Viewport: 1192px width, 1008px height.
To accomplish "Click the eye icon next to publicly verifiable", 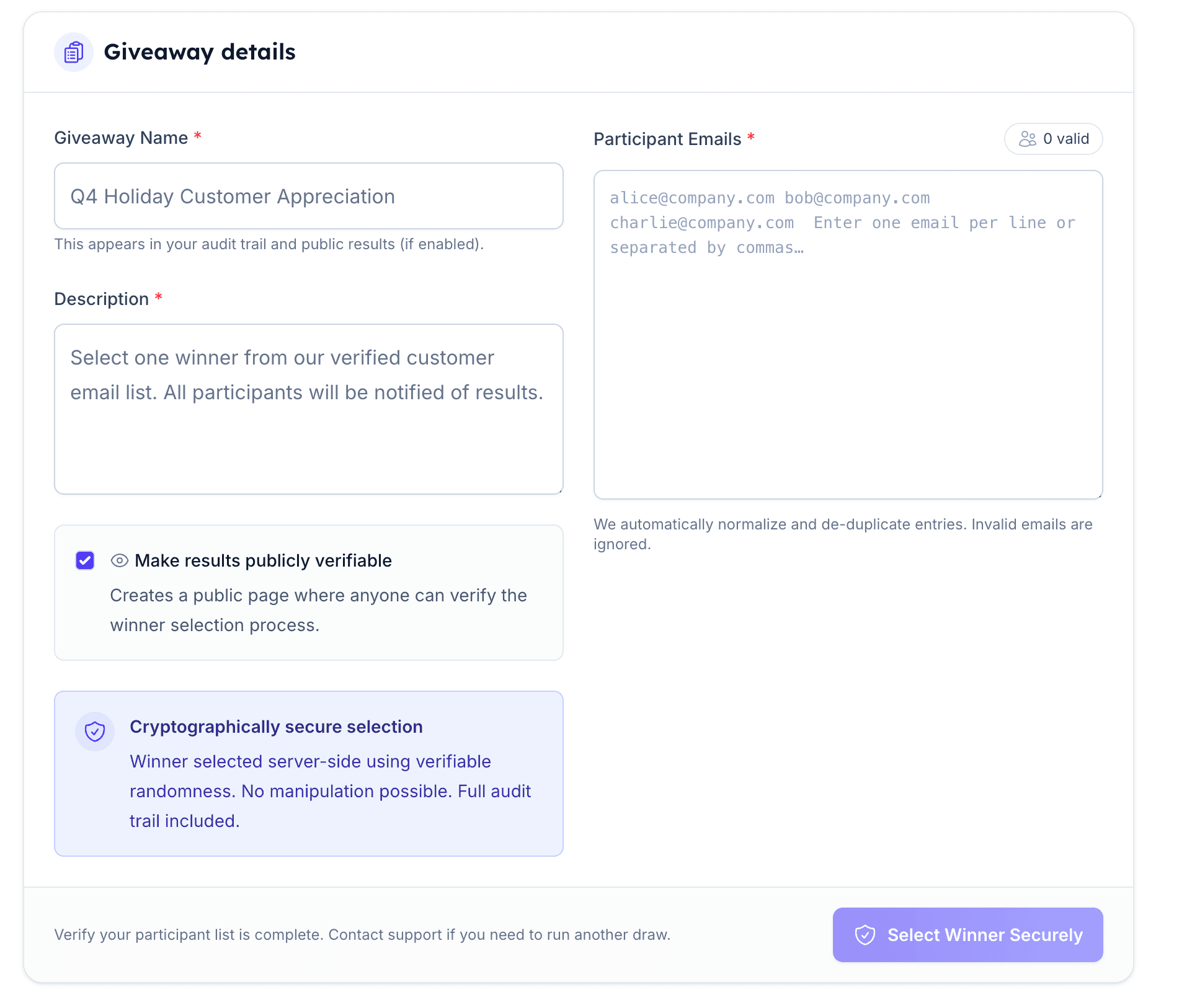I will tap(120, 560).
